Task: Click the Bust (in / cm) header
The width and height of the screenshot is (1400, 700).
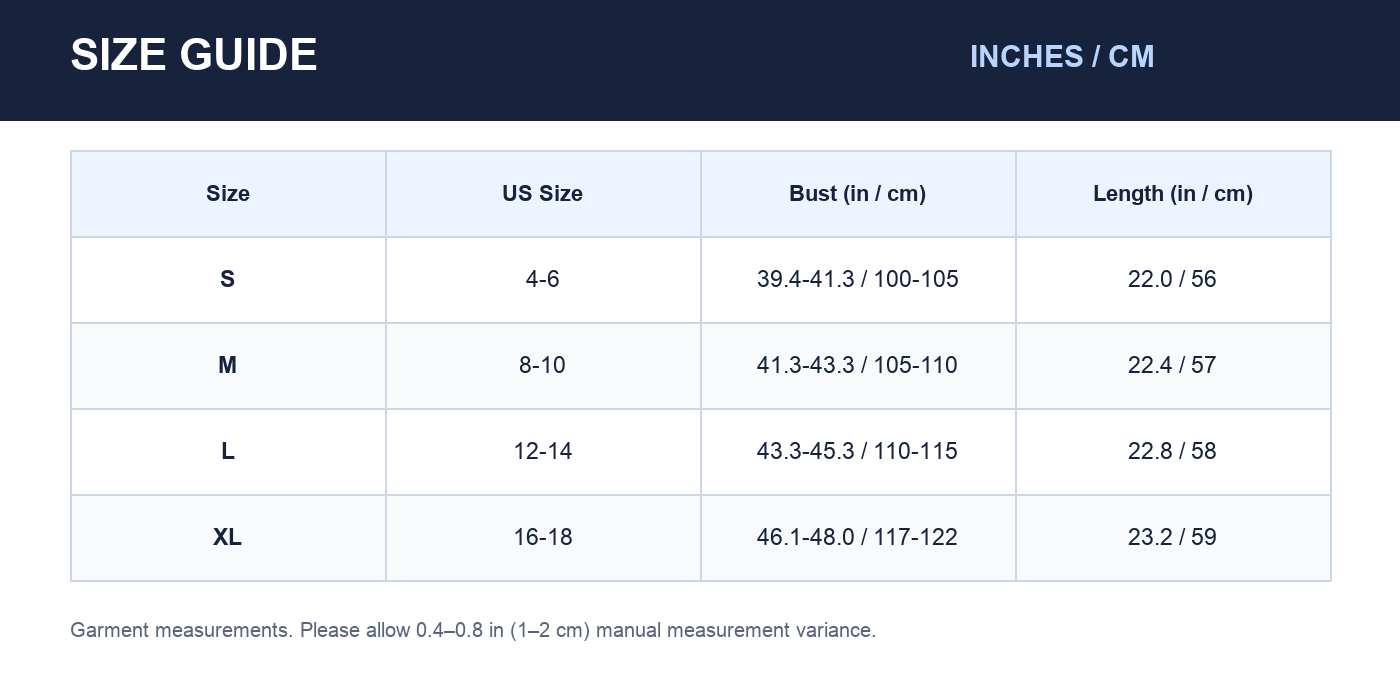Action: coord(858,194)
